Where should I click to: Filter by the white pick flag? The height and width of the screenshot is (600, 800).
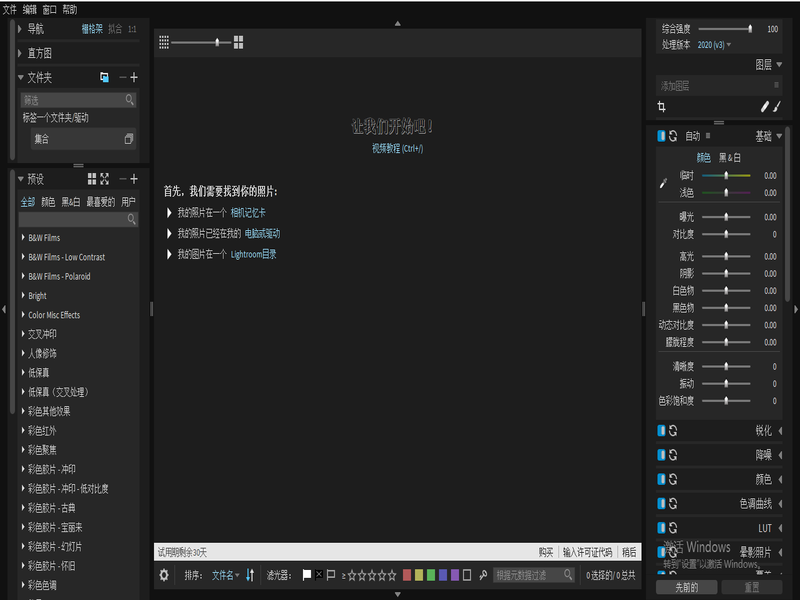pyautogui.click(x=307, y=575)
